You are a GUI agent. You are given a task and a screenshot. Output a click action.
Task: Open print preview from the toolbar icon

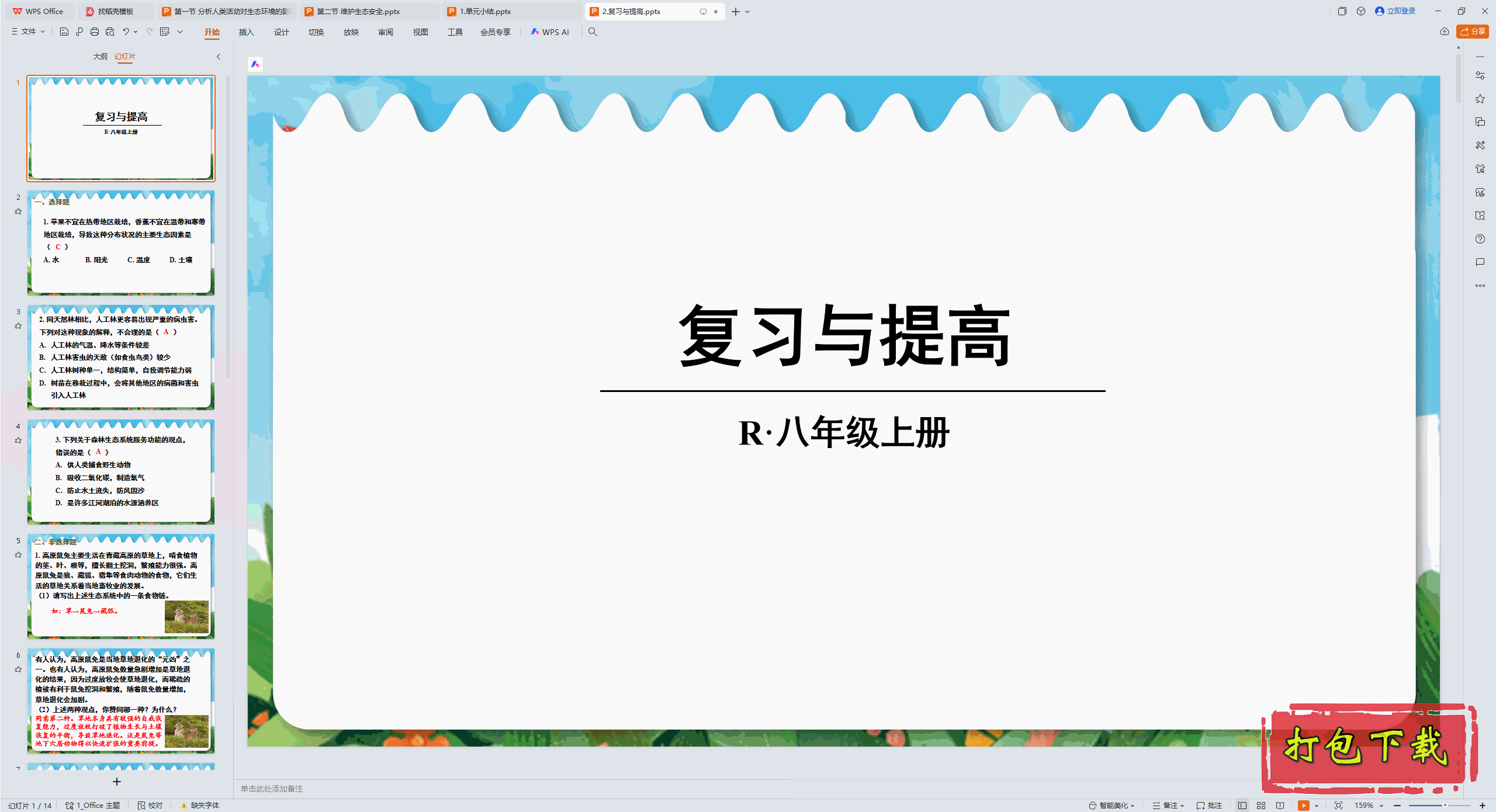point(110,32)
